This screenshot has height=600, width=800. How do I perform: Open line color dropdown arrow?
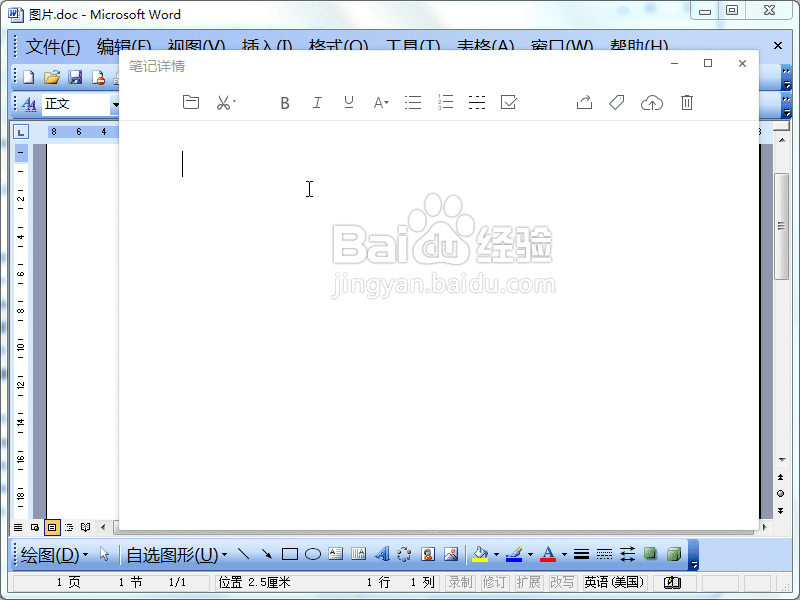point(530,554)
